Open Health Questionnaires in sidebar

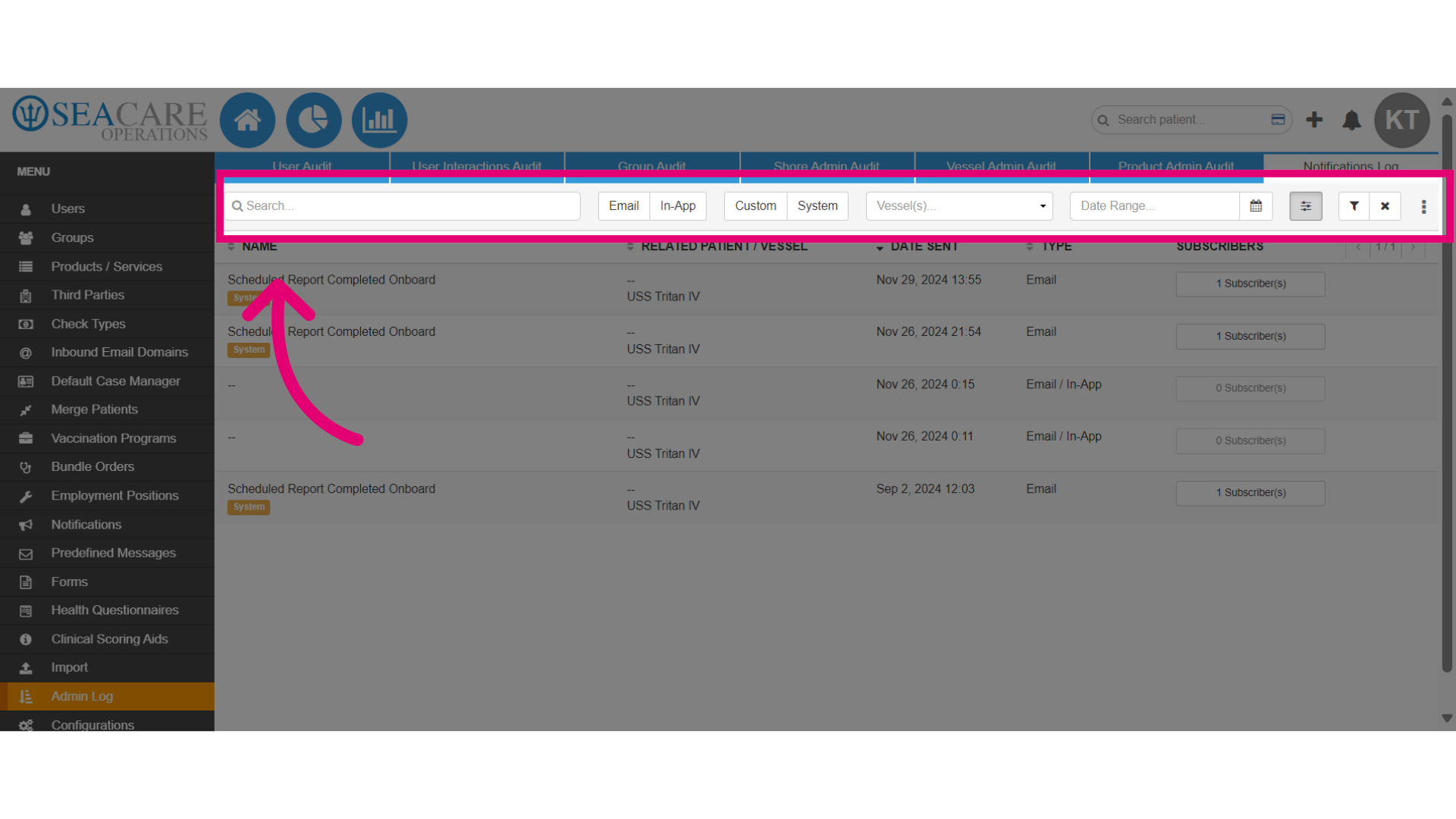click(x=107, y=610)
